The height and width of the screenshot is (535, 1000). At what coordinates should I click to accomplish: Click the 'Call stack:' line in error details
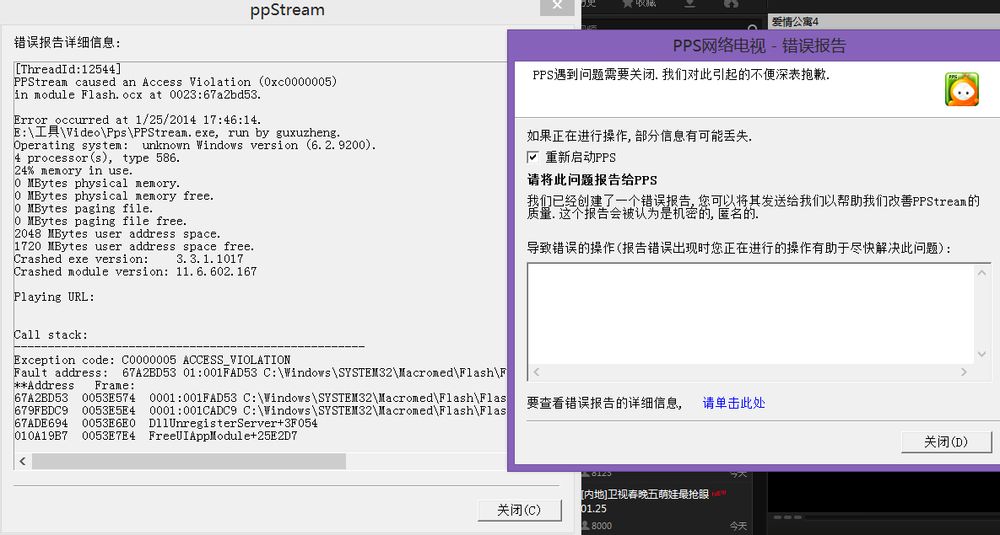[51, 335]
